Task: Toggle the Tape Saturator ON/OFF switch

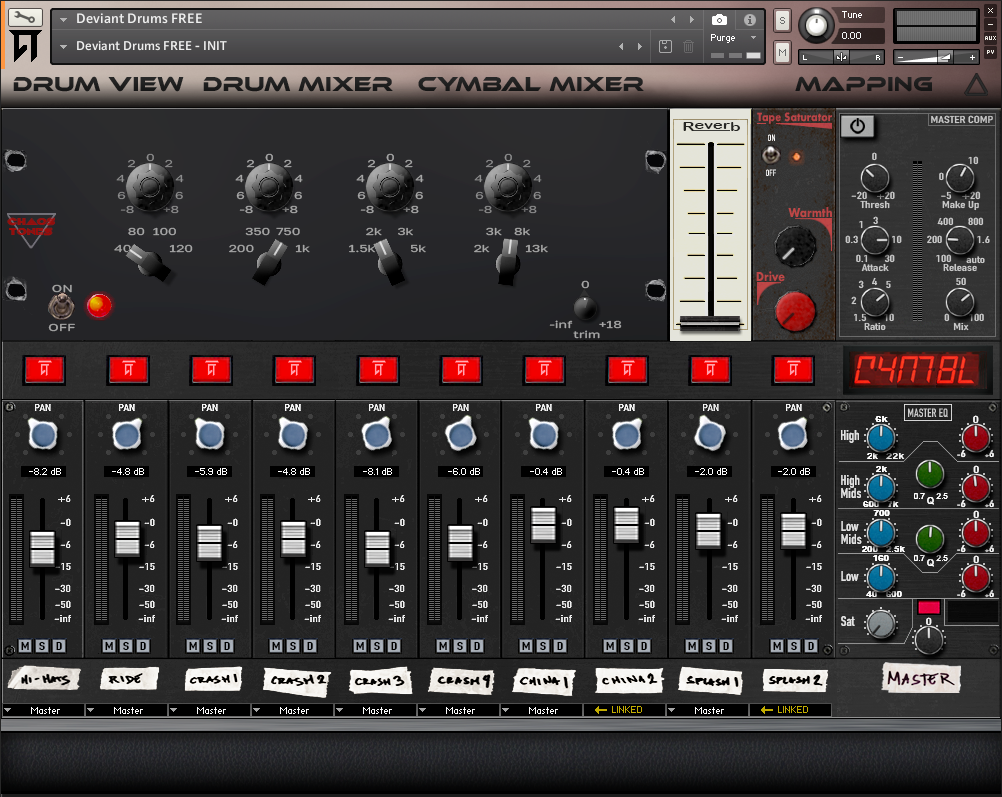Action: pyautogui.click(x=771, y=155)
